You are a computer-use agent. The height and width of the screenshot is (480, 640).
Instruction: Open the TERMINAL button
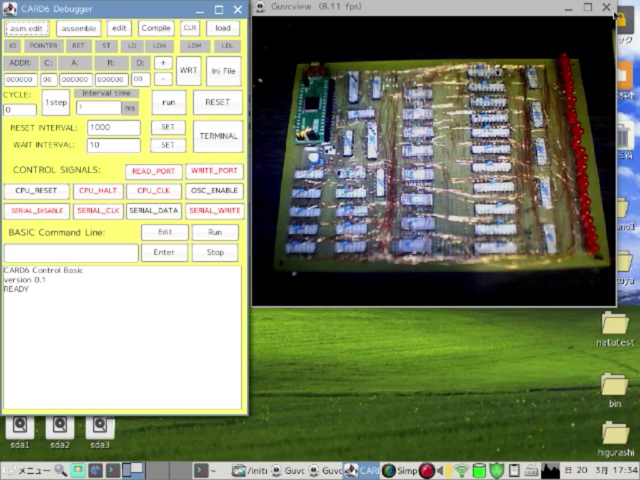pos(218,136)
